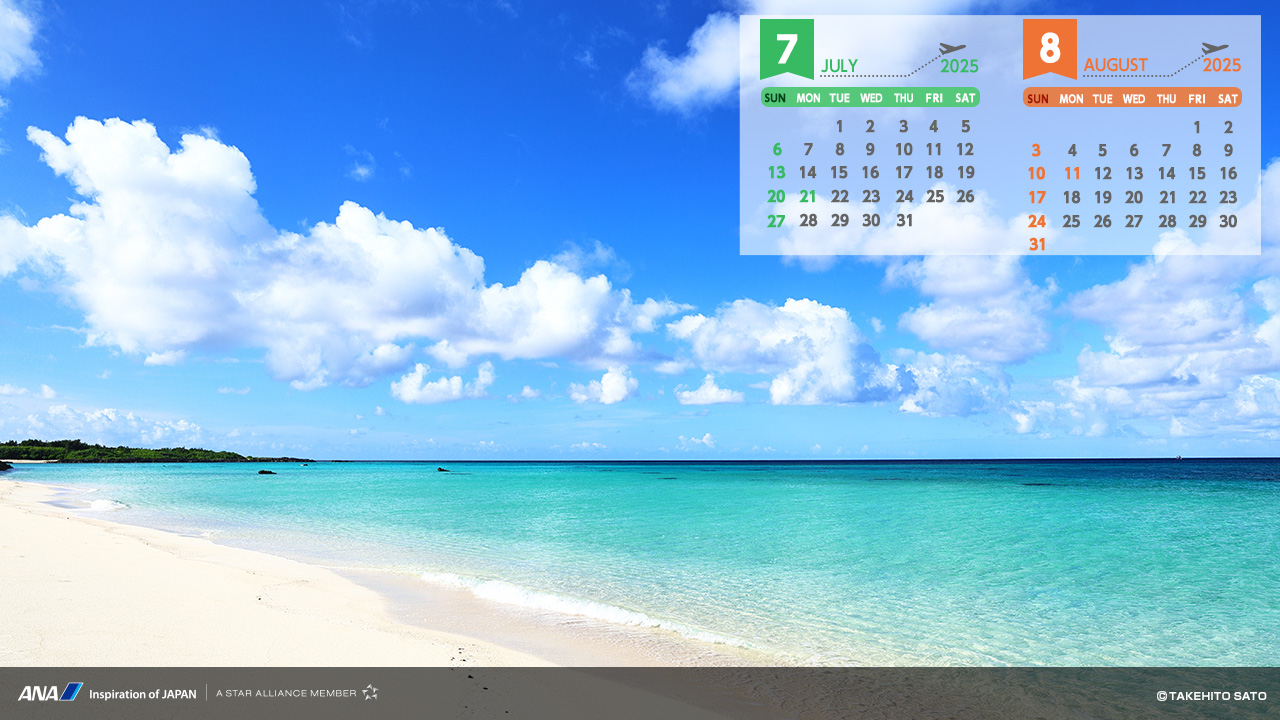Choose August 15 in the calendar
This screenshot has width=1280, height=720.
(x=1196, y=174)
